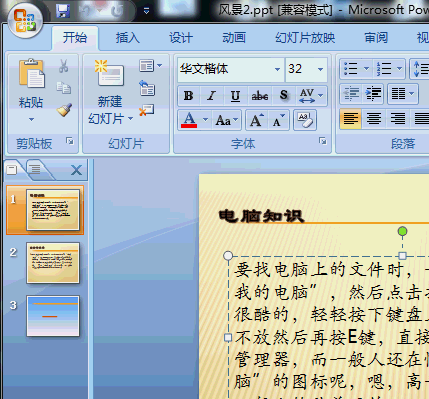
Task: Click the green rotation handle
Action: [x=402, y=231]
